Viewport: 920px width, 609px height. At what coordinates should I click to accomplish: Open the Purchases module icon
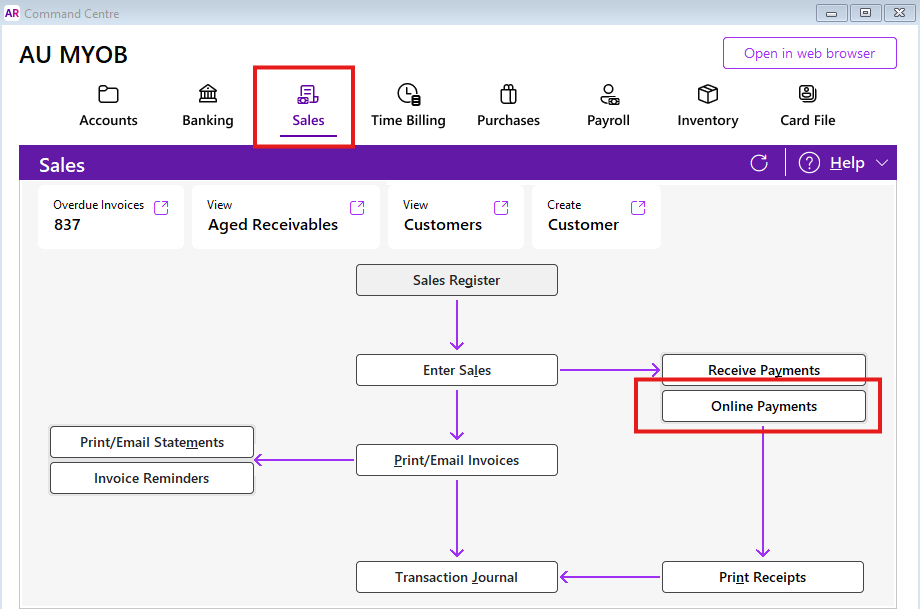[x=508, y=95]
